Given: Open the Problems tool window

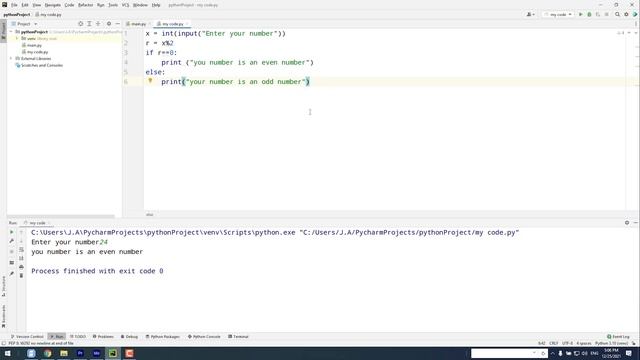Looking at the screenshot, I should pos(103,337).
